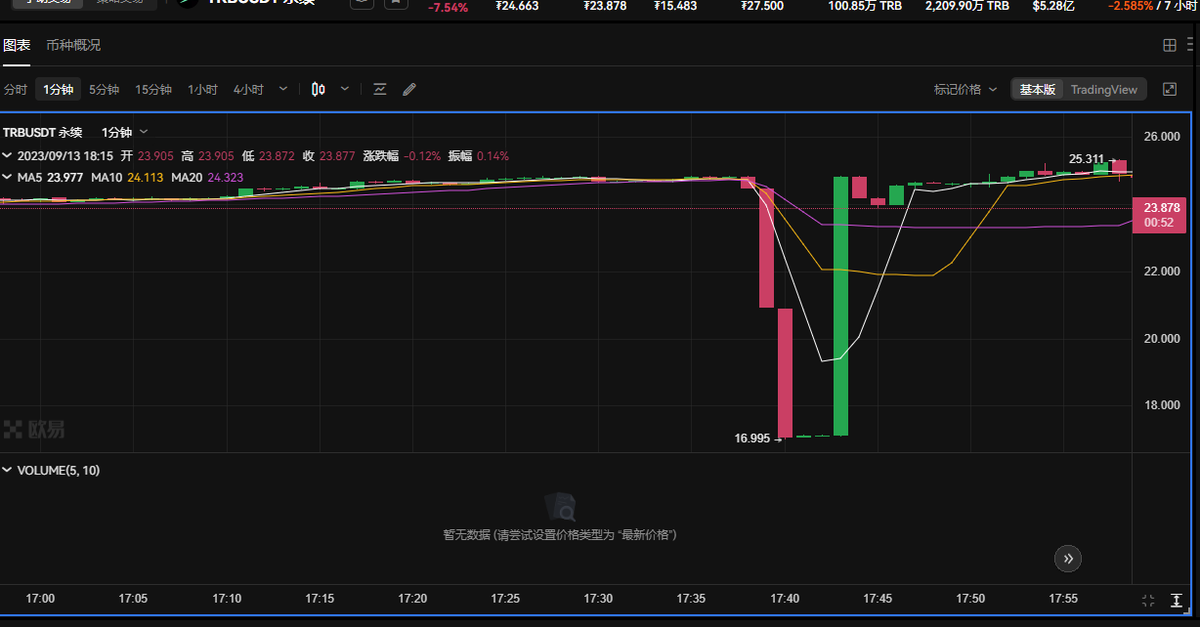The width and height of the screenshot is (1200, 627).
Task: Switch to TradingView chart mode
Action: pyautogui.click(x=1104, y=89)
